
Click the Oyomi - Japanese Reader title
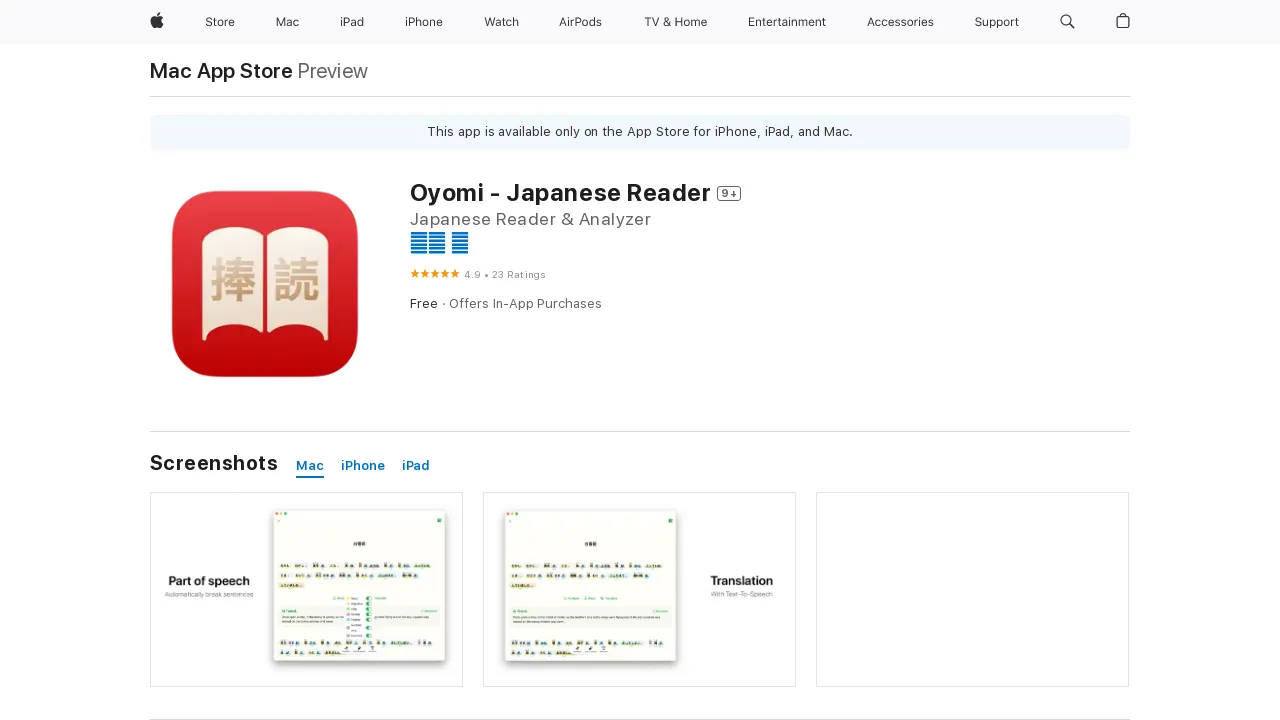(x=560, y=193)
